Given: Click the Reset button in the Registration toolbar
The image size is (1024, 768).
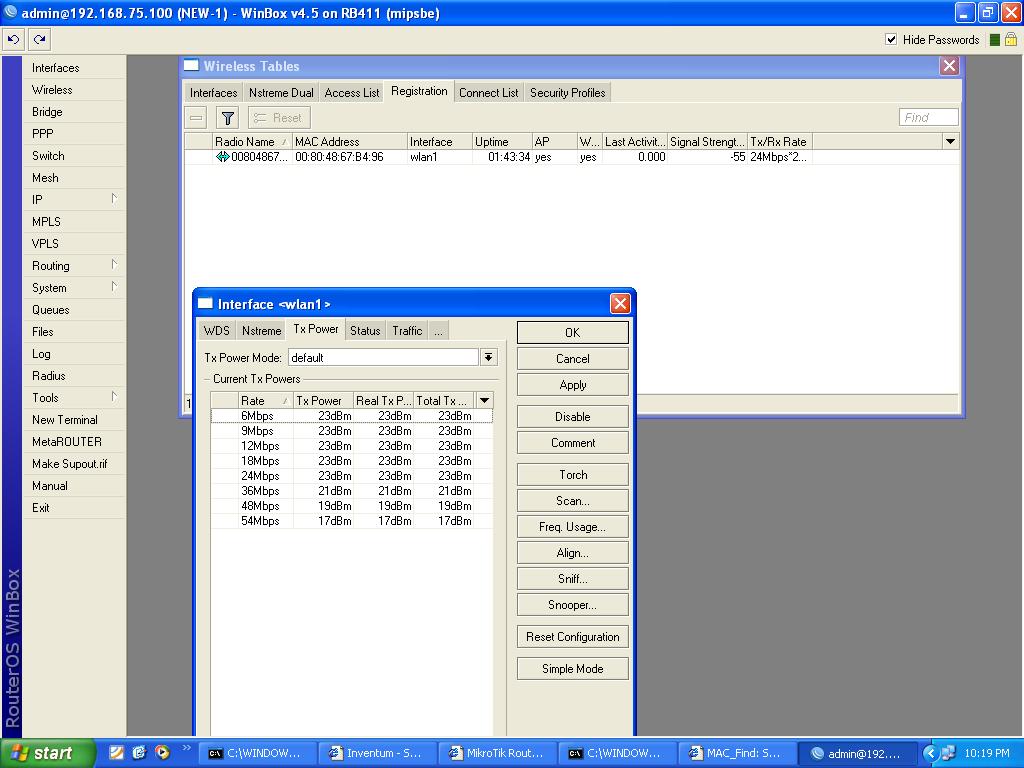Looking at the screenshot, I should (278, 117).
